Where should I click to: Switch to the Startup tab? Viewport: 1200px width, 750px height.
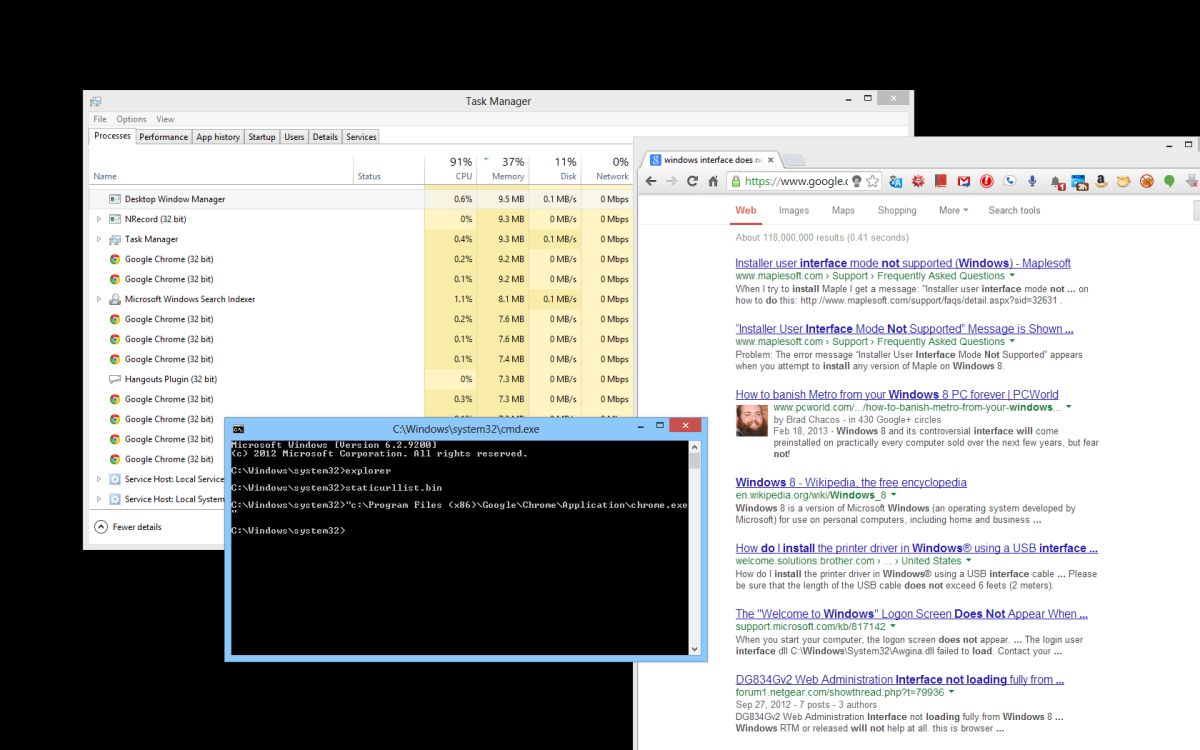[x=262, y=137]
